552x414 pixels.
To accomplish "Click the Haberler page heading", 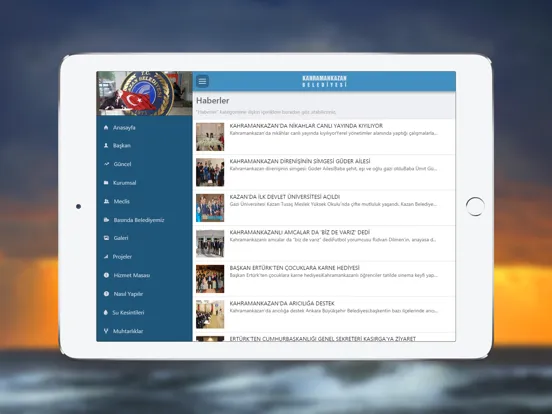I will (213, 101).
